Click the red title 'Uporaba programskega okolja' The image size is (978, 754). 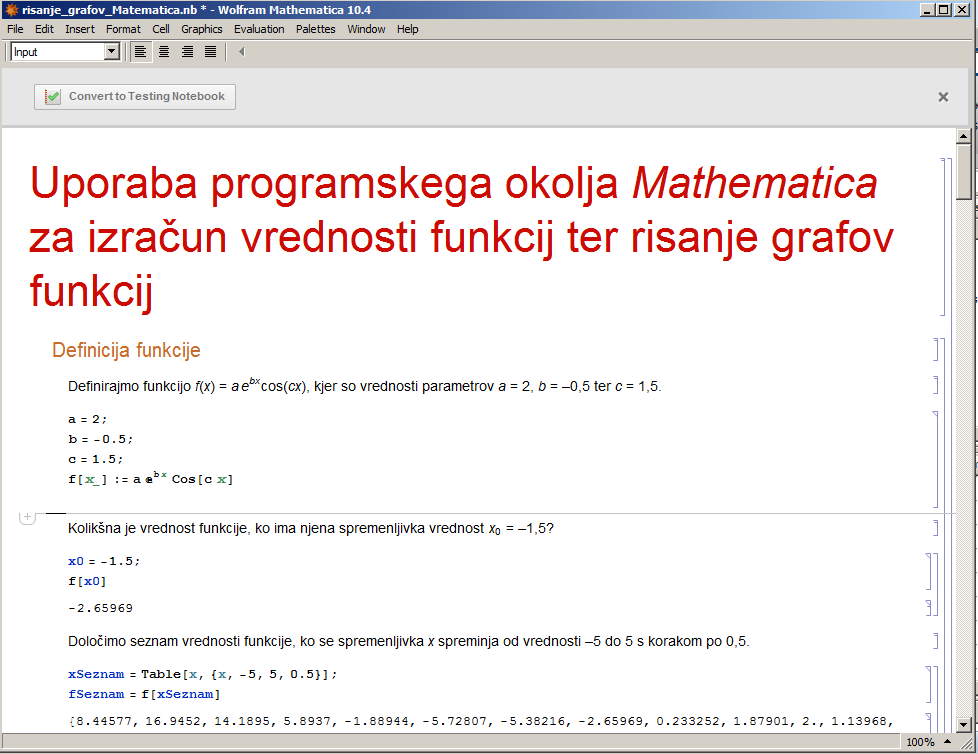tap(462, 237)
